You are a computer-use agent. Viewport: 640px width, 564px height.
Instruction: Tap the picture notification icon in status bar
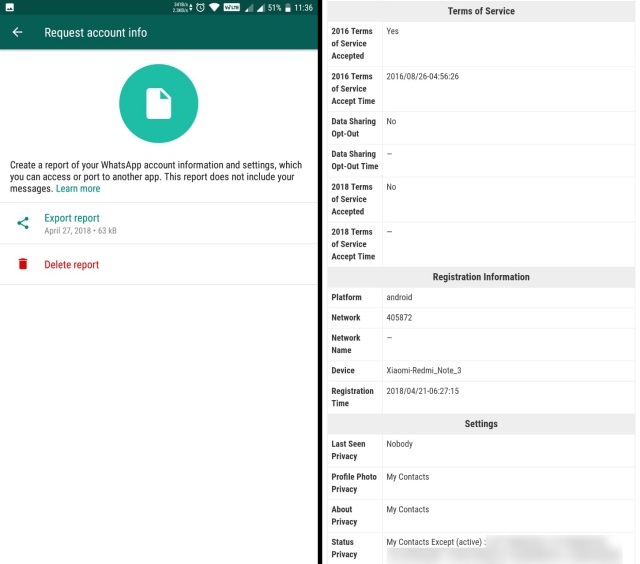10,7
